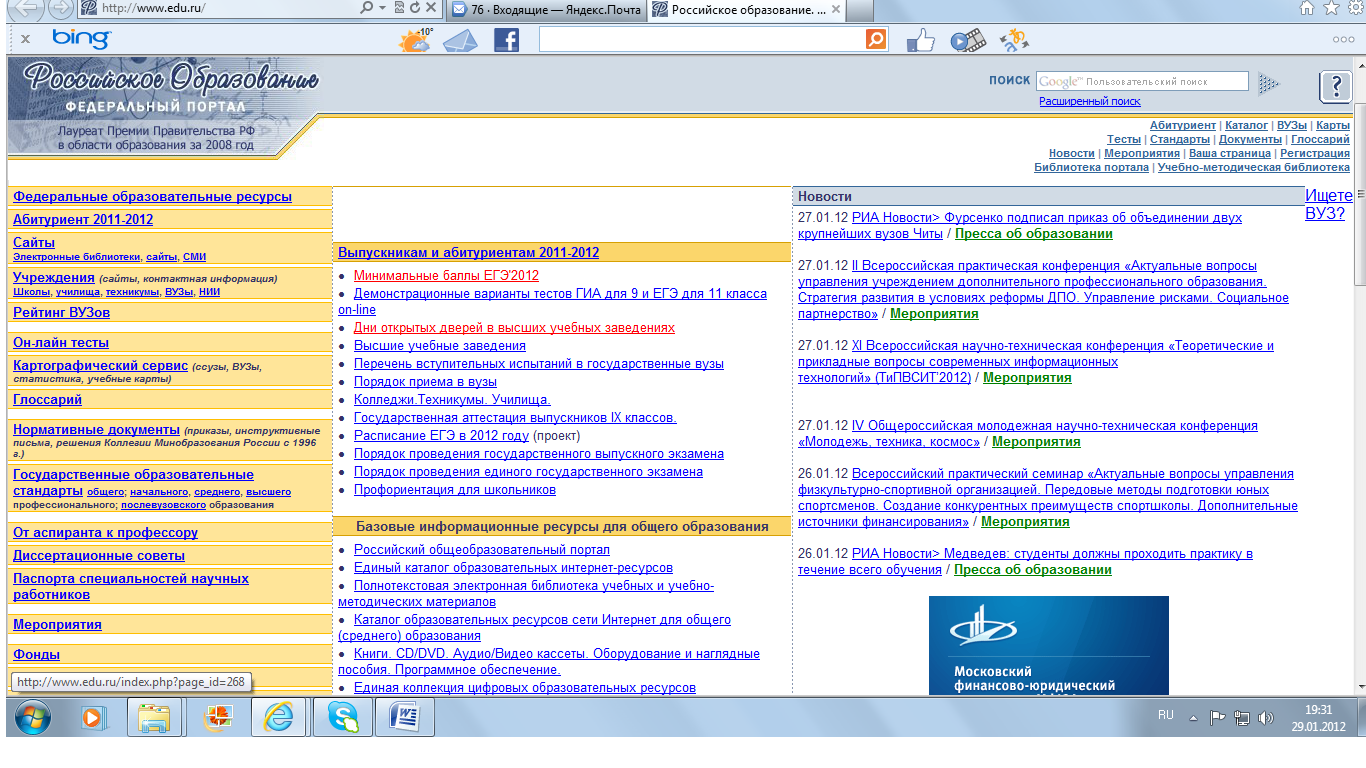Open the Глоссарий top menu link
This screenshot has height=768, width=1366.
(1320, 139)
